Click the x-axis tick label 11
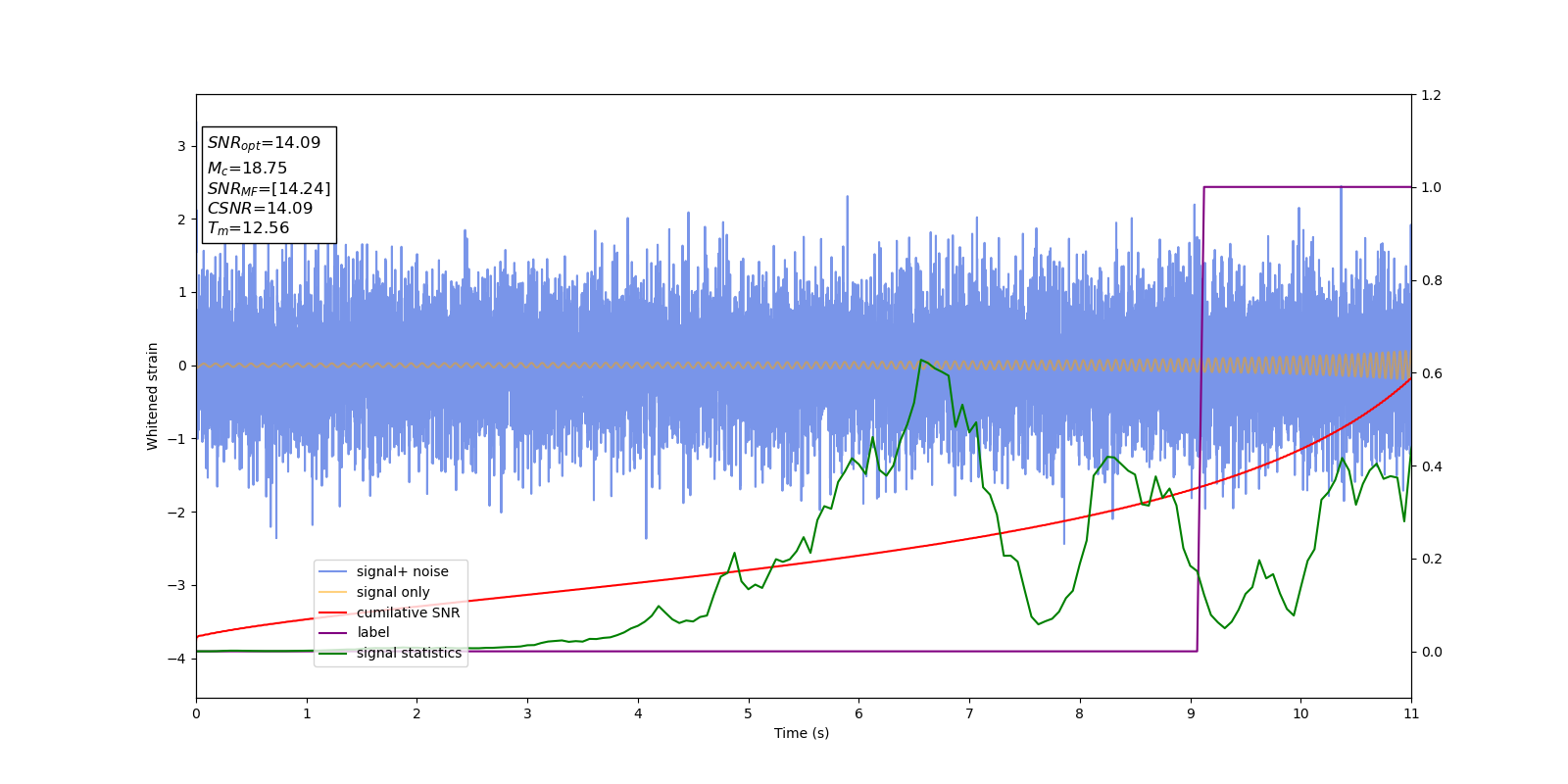Image resolution: width=1568 pixels, height=784 pixels. pos(1411,713)
